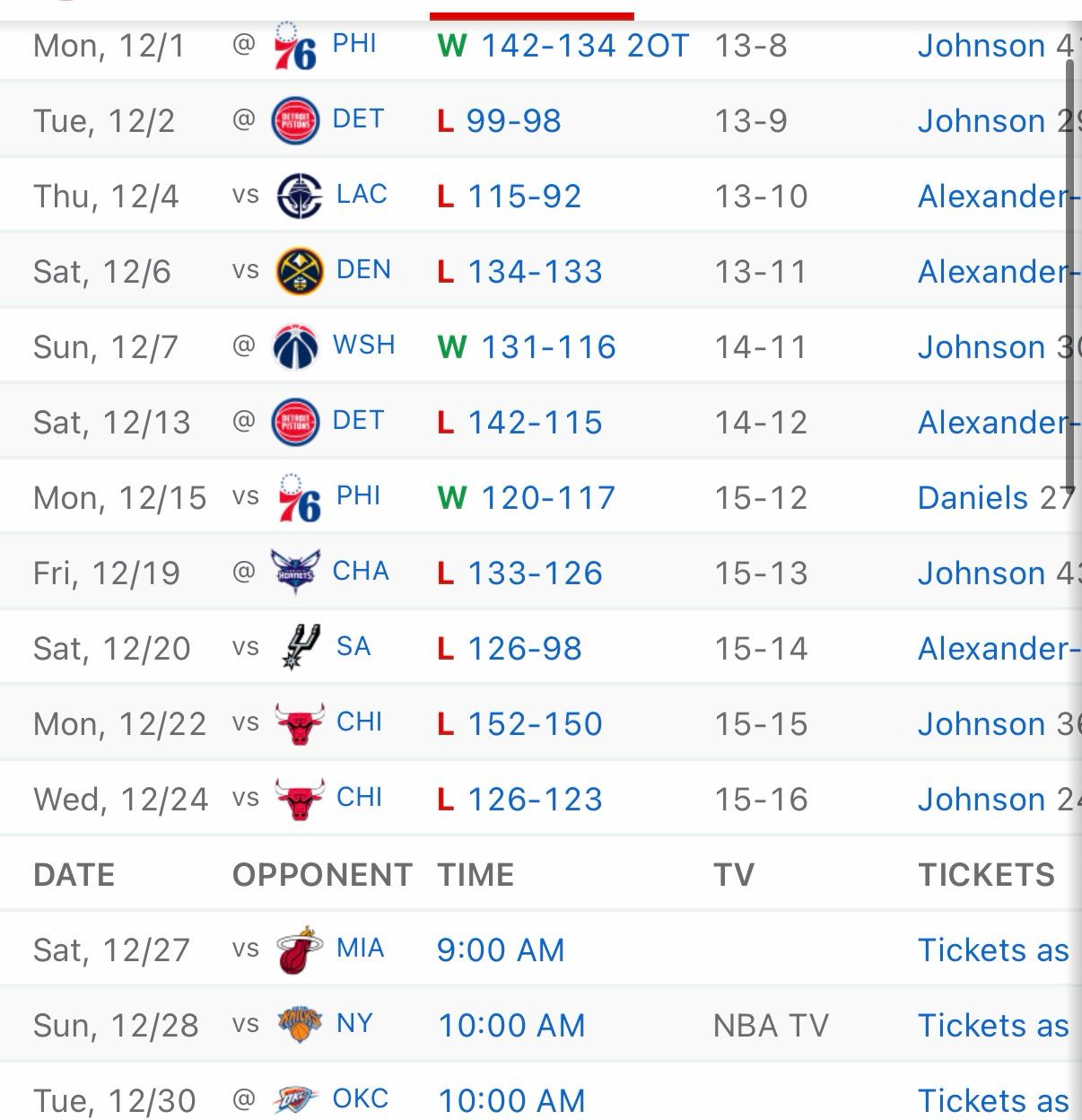
Task: Click the vertical scrollbar on the right edge
Action: pyautogui.click(x=1069, y=269)
